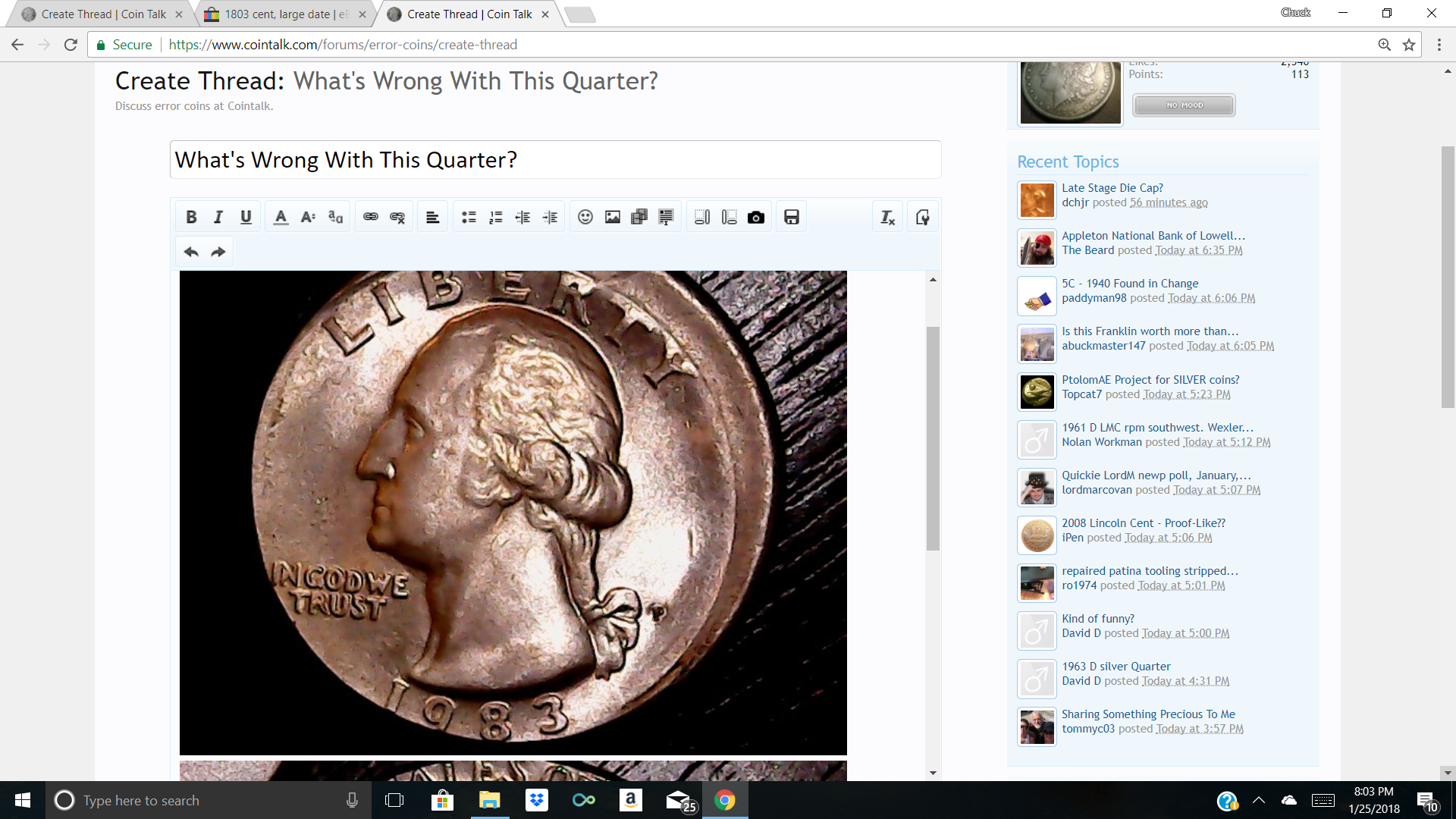1456x819 pixels.
Task: Undo last edit with arrow icon
Action: coord(191,252)
